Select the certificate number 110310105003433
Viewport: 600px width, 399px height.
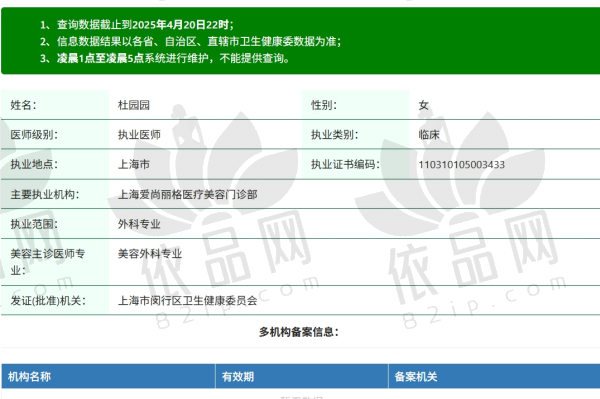tap(461, 164)
